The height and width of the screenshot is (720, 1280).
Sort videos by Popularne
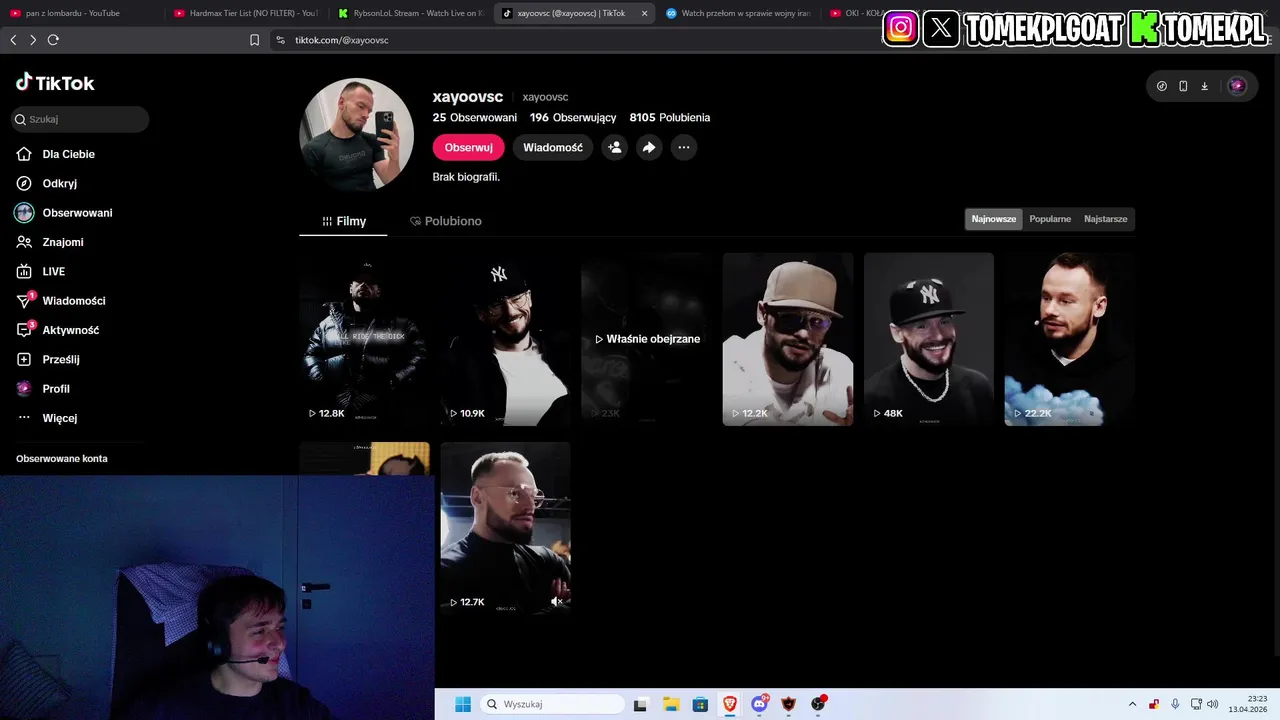[x=1050, y=219]
